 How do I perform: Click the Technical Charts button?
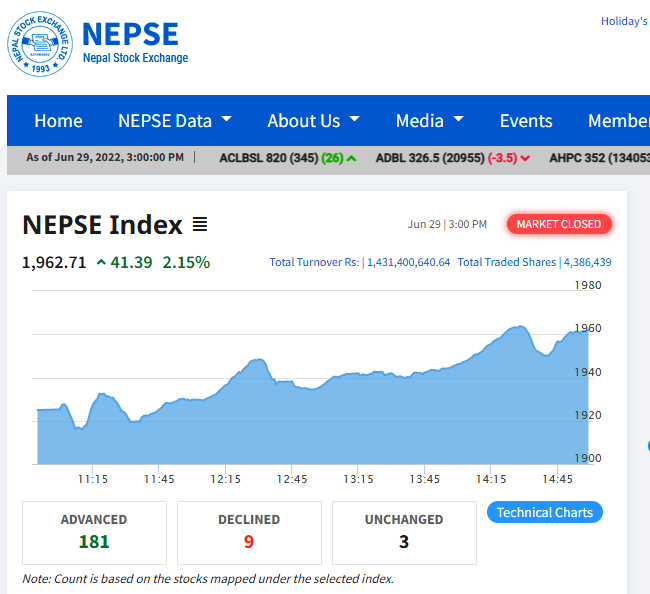click(x=545, y=512)
